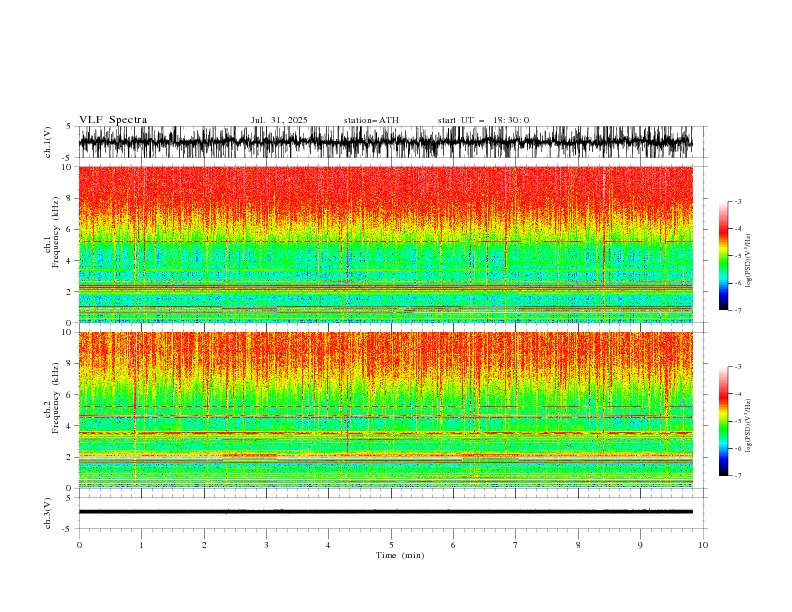Image resolution: width=792 pixels, height=612 pixels.
Task: Click the ch.2 spectrogram "2" kHz tick label
Action: [70, 457]
